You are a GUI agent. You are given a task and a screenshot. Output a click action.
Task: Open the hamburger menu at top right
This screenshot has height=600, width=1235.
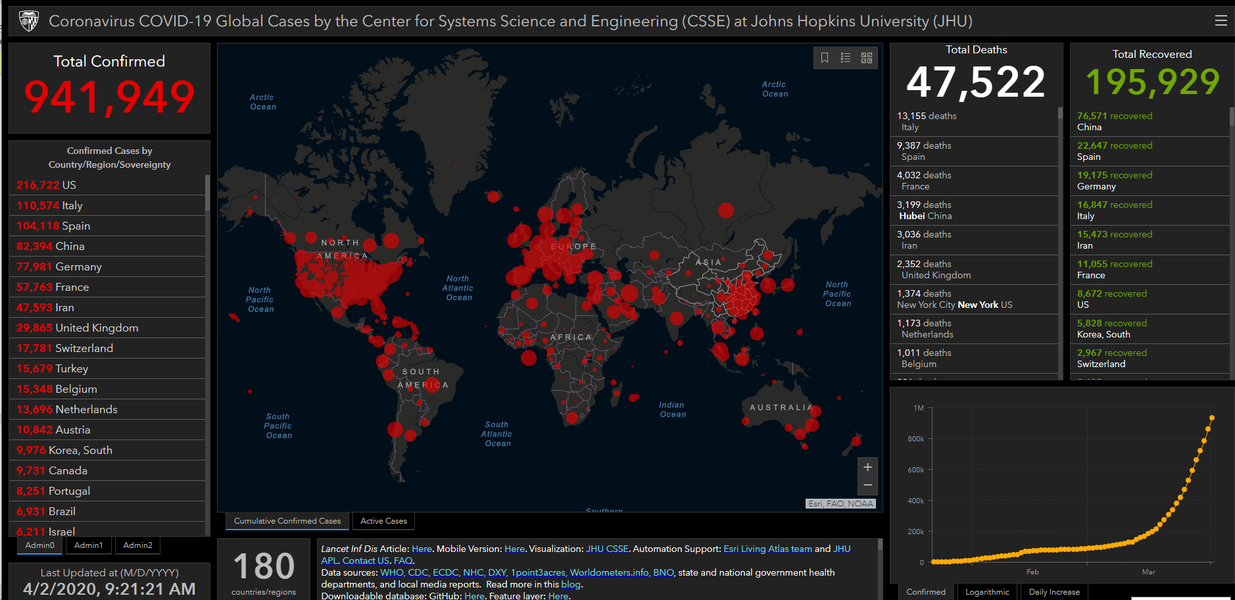click(x=1220, y=20)
